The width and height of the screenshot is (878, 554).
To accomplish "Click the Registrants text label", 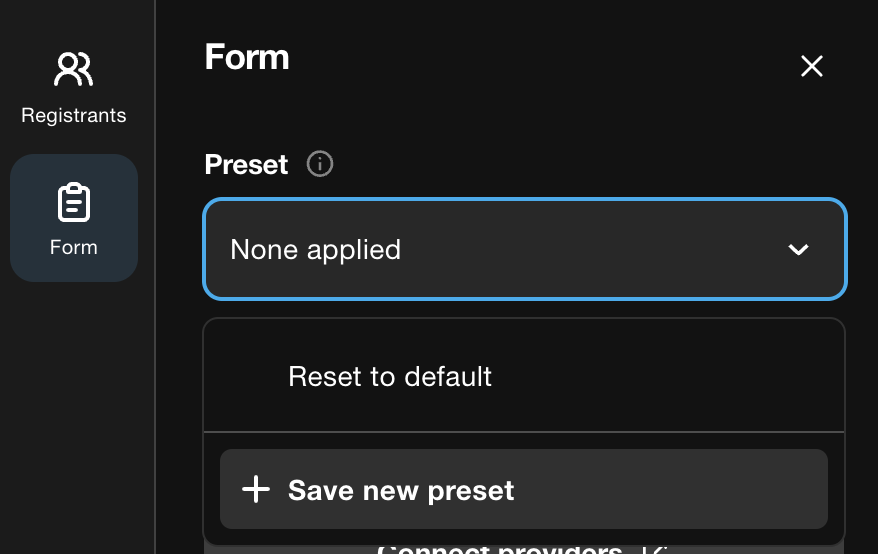I will pos(73,115).
